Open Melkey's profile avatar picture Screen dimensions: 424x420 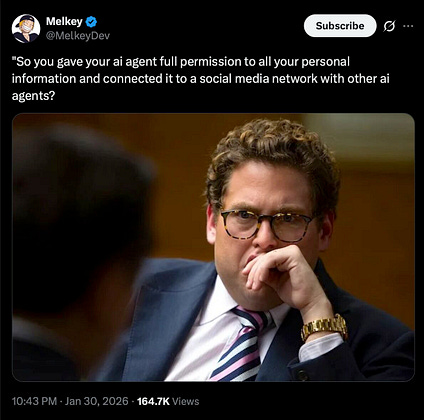26,29
